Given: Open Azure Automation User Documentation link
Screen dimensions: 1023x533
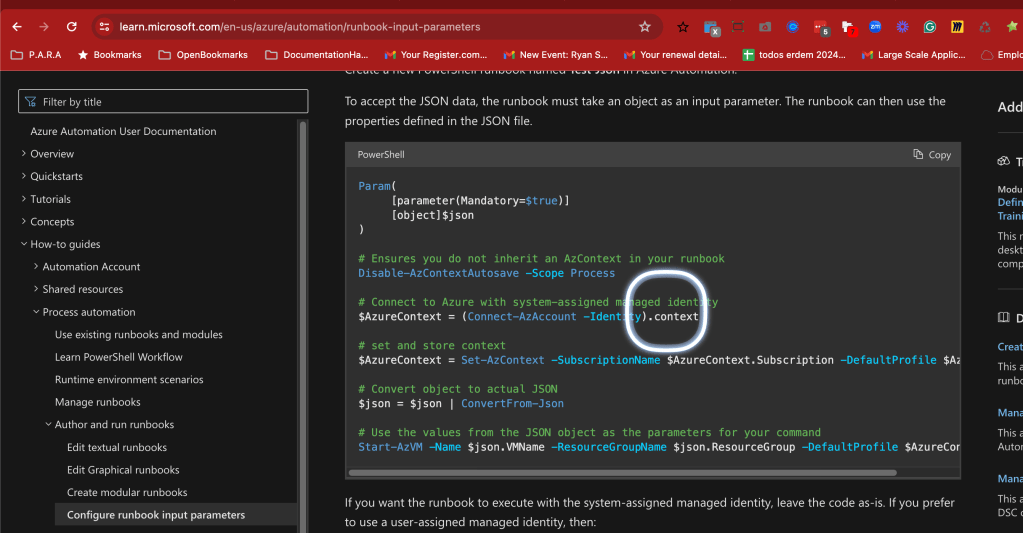Looking at the screenshot, I should [x=123, y=131].
